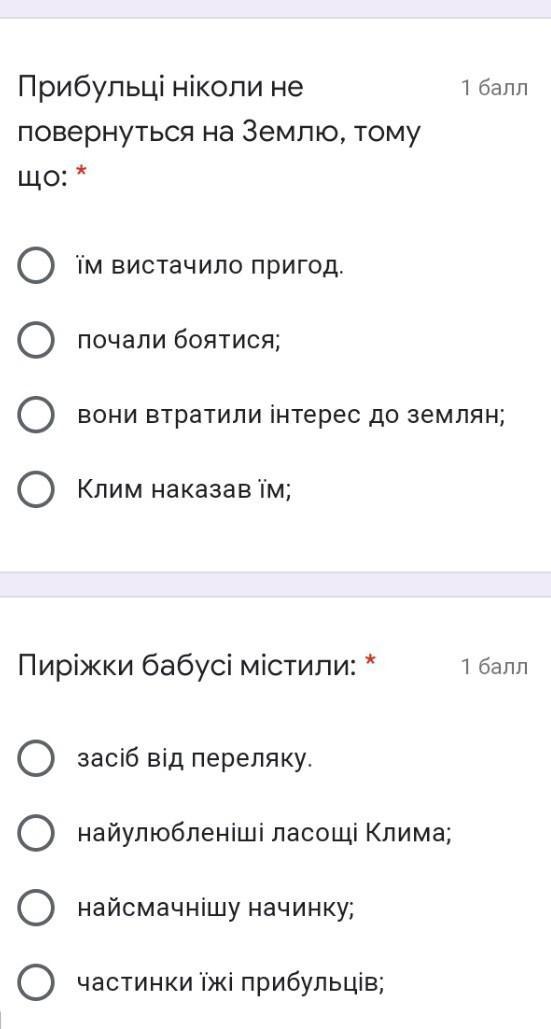Pick the 'Клим наказав їм' radio circle
Image resolution: width=551 pixels, height=1029 pixels.
35,489
